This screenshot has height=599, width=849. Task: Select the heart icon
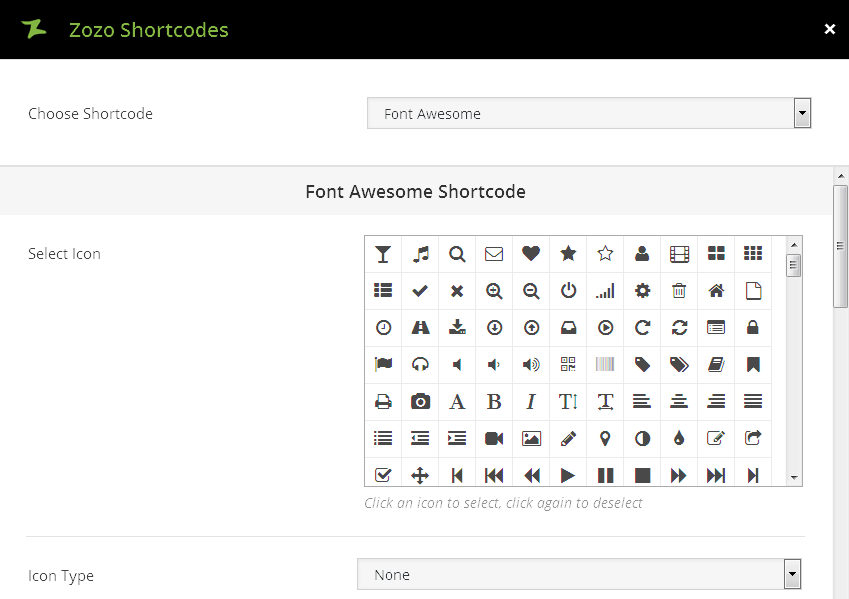pyautogui.click(x=531, y=254)
